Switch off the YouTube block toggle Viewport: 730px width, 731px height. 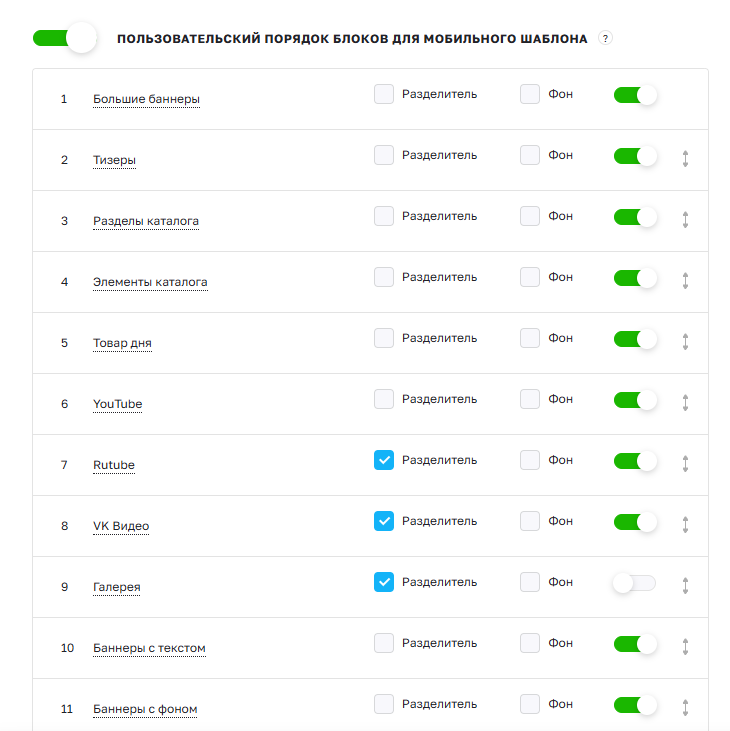point(635,400)
